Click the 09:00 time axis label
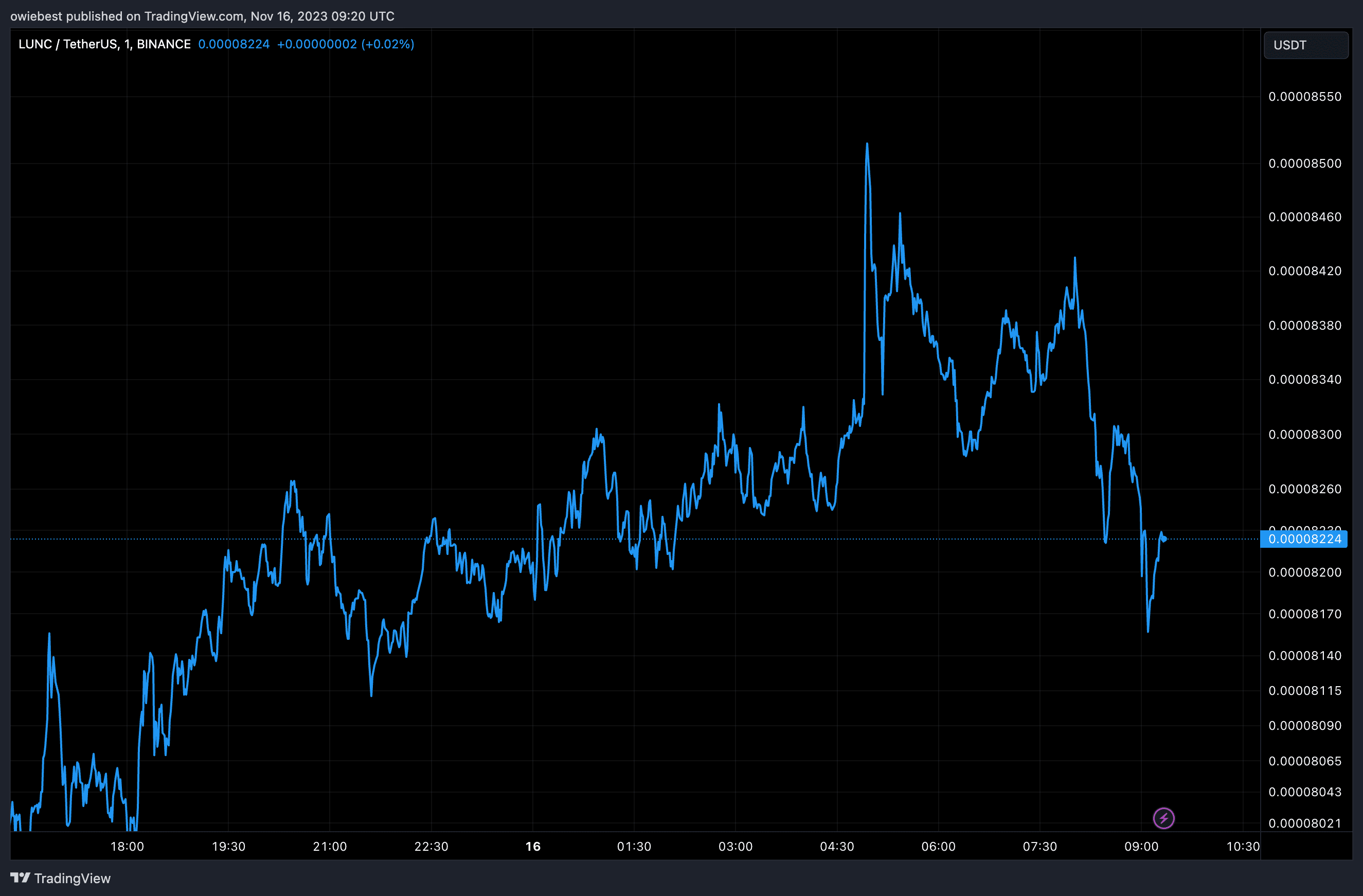Viewport: 1363px width, 896px height. pos(1141,846)
